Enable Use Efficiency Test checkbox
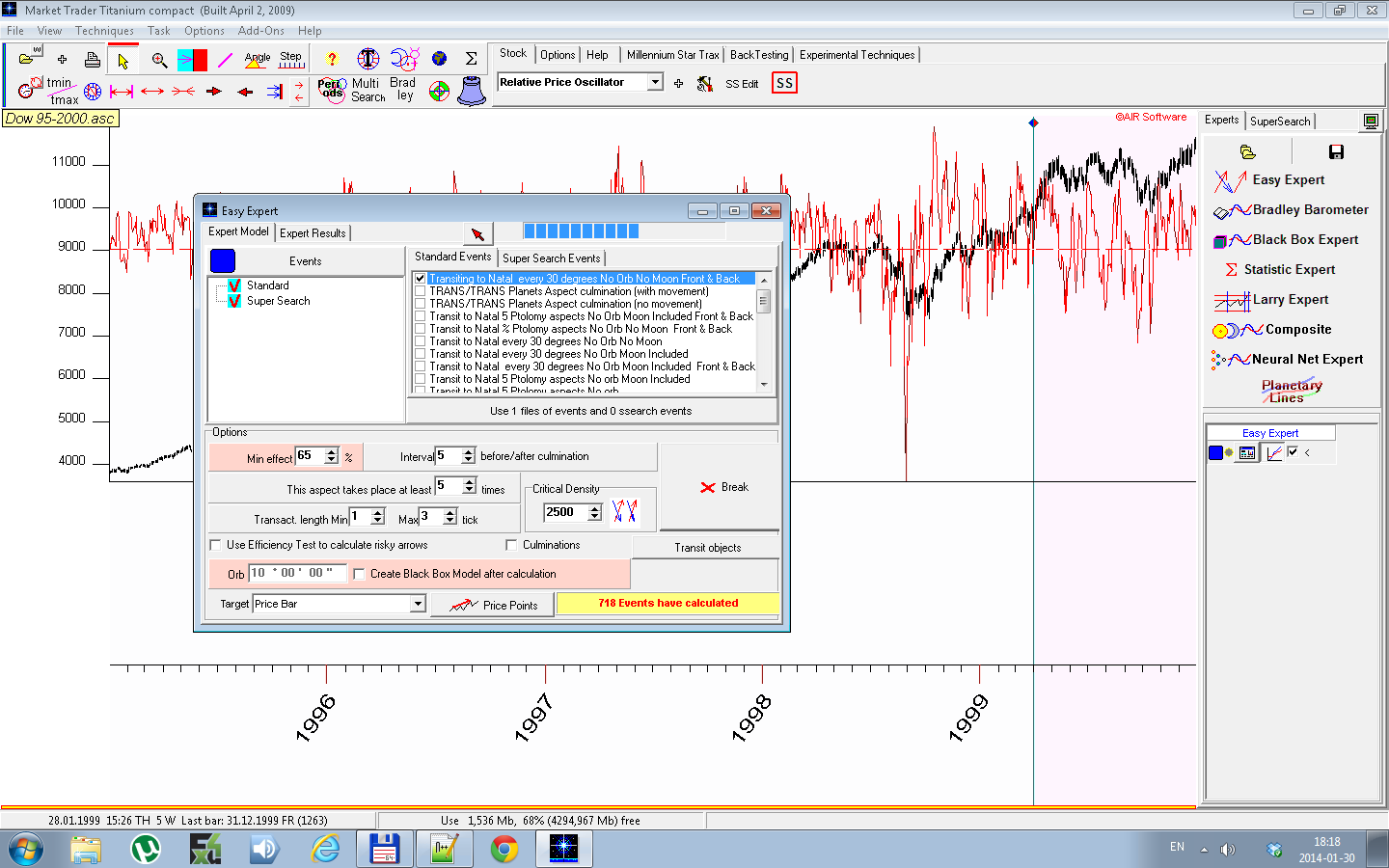1389x868 pixels. (216, 545)
